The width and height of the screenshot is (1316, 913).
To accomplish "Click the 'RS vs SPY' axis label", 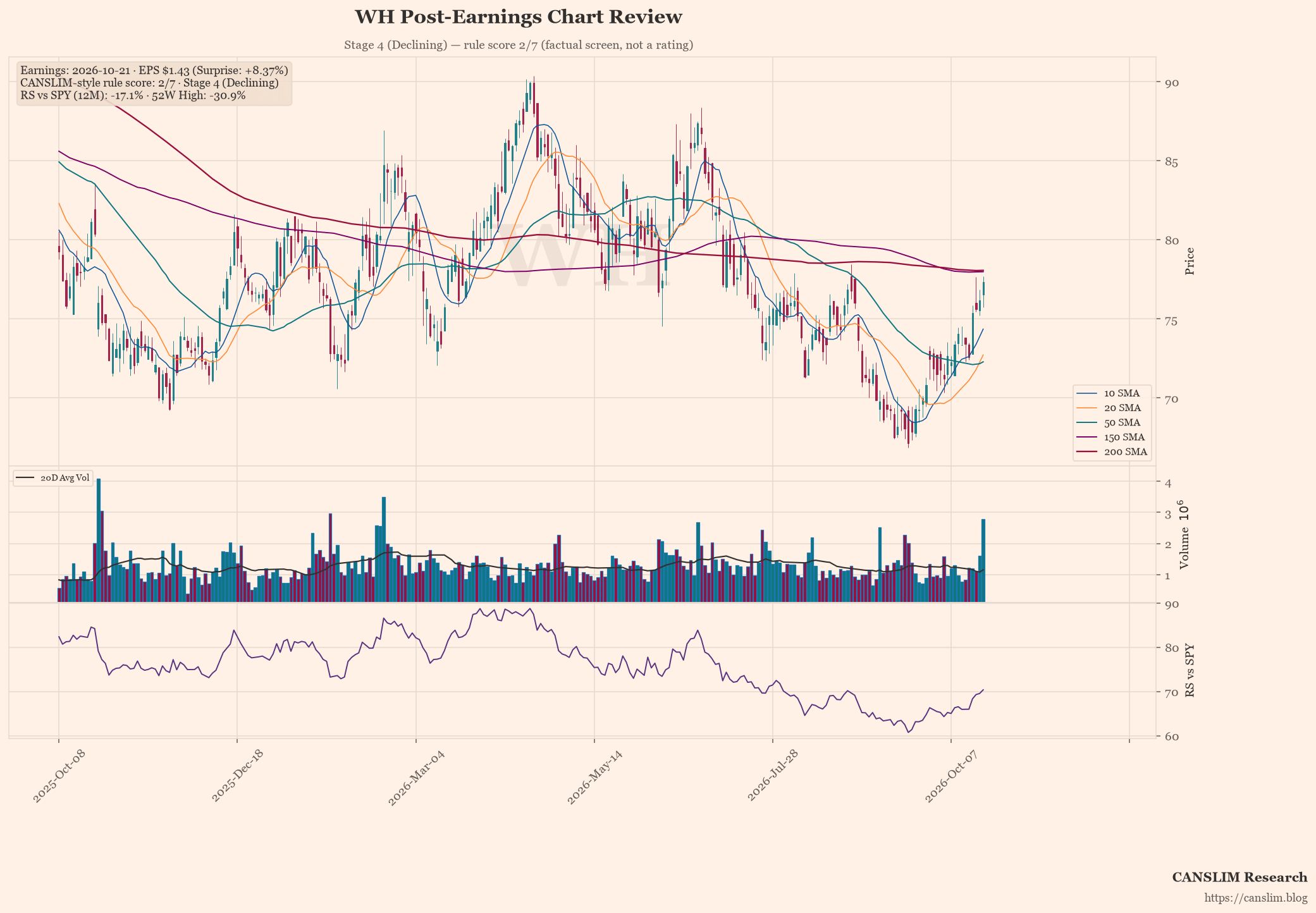I will coord(1190,670).
